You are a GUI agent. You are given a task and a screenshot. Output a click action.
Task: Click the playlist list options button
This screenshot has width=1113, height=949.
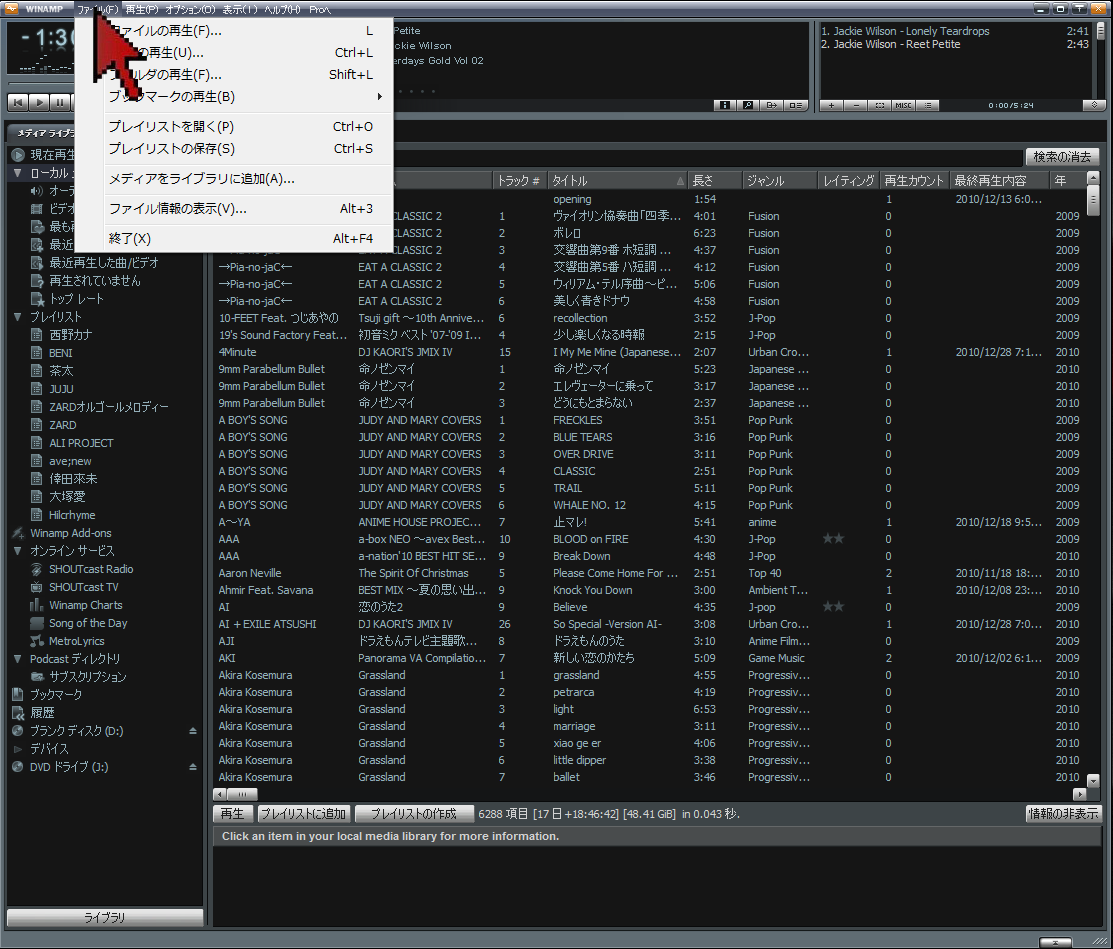(928, 105)
